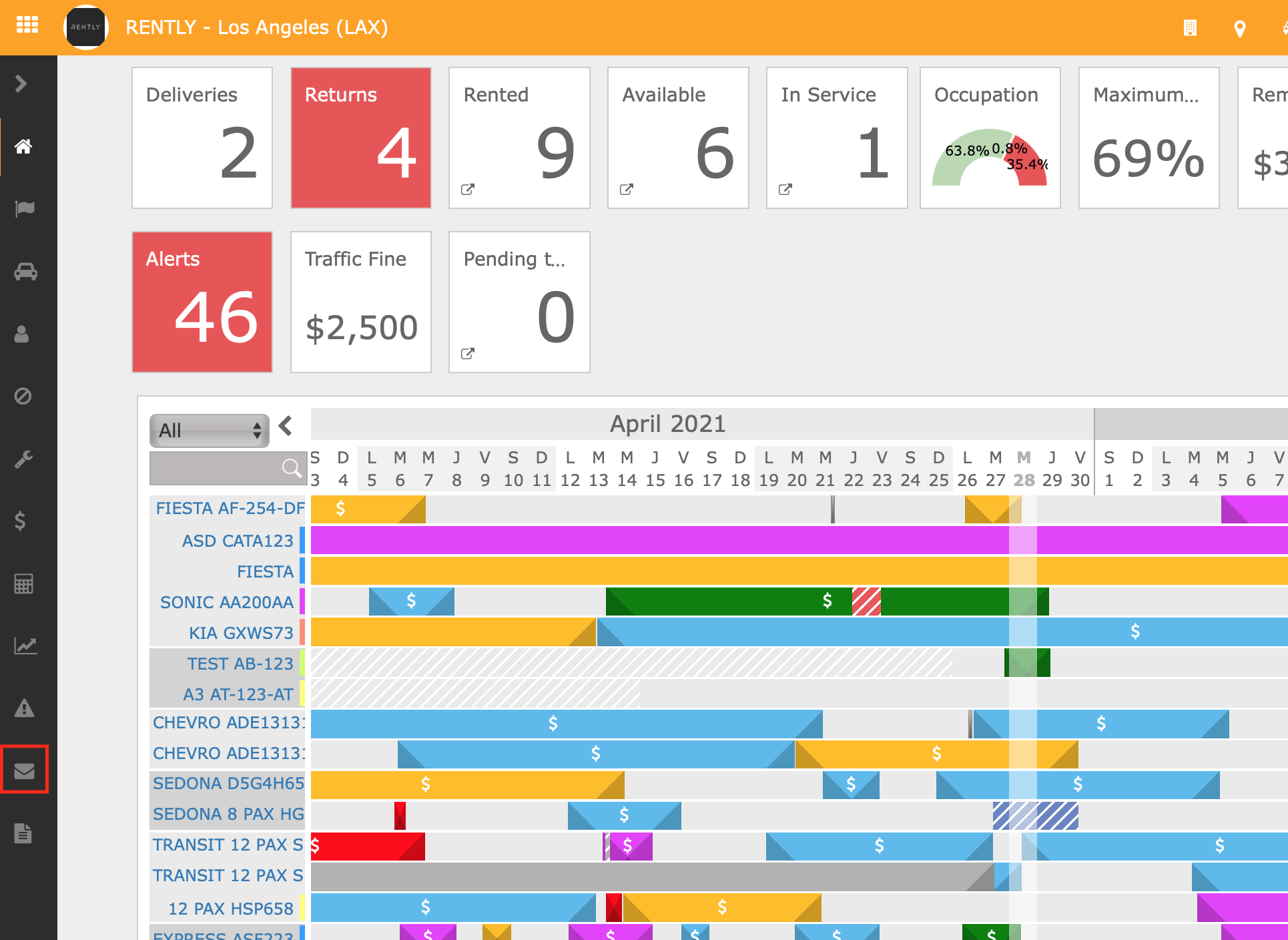Open the chart reports sidebar icon
The width and height of the screenshot is (1288, 940).
click(25, 646)
